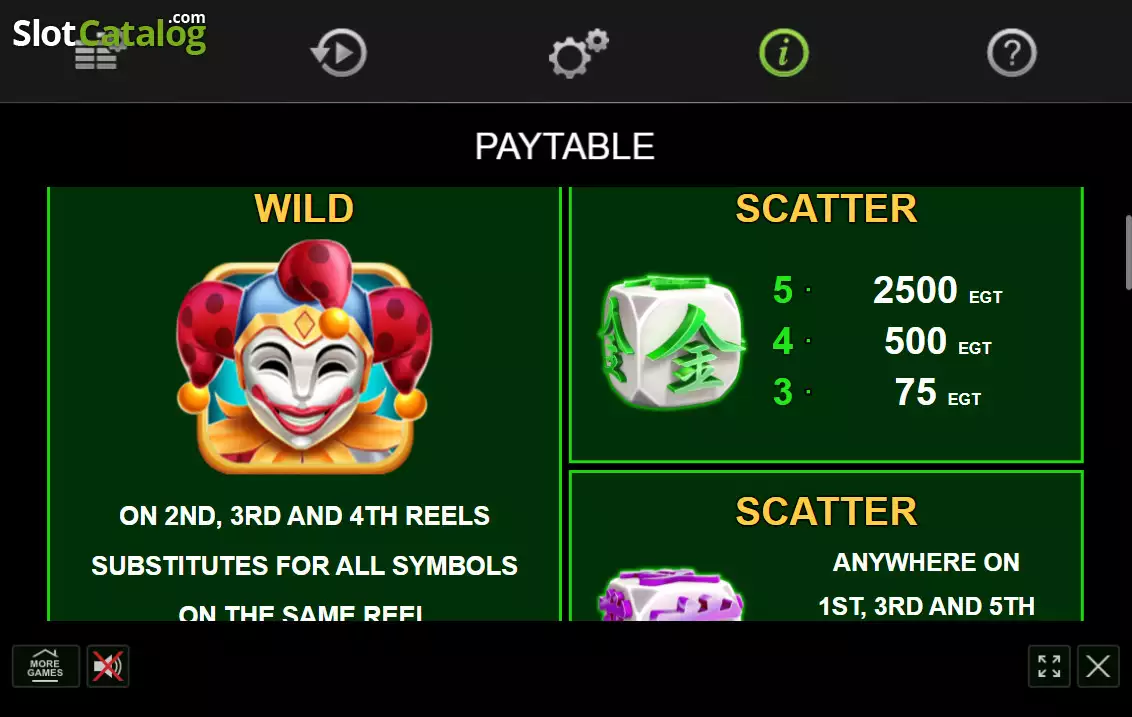Screen dimensions: 1132x717
Task: Click the paytable vertical scrollbar
Action: tap(1128, 253)
